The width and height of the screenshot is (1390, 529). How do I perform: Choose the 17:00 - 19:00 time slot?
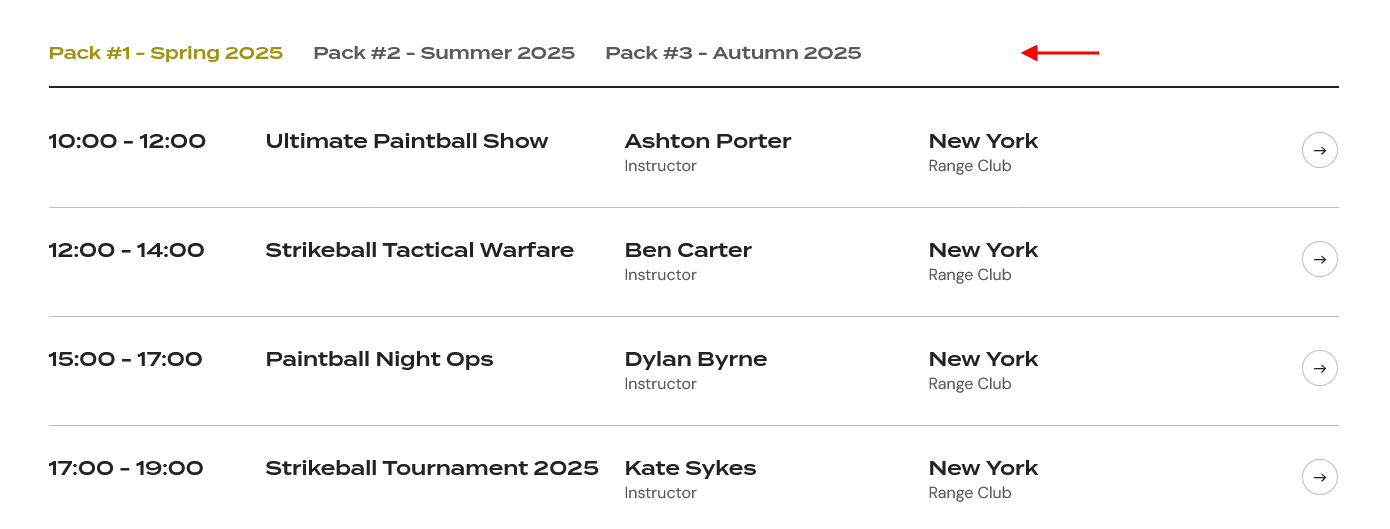point(126,468)
